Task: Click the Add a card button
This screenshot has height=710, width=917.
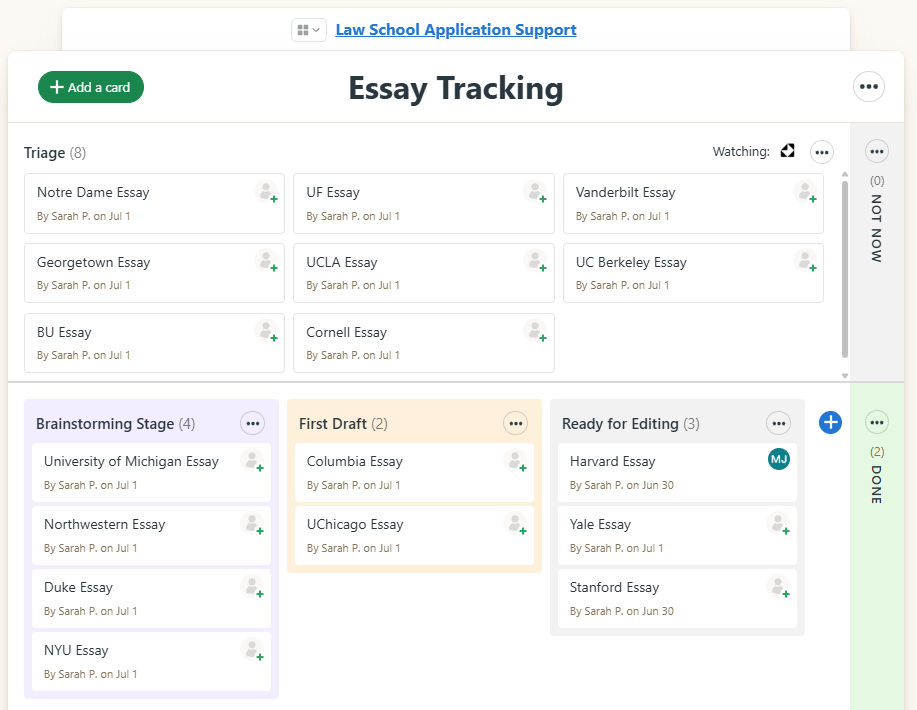Action: pos(91,87)
